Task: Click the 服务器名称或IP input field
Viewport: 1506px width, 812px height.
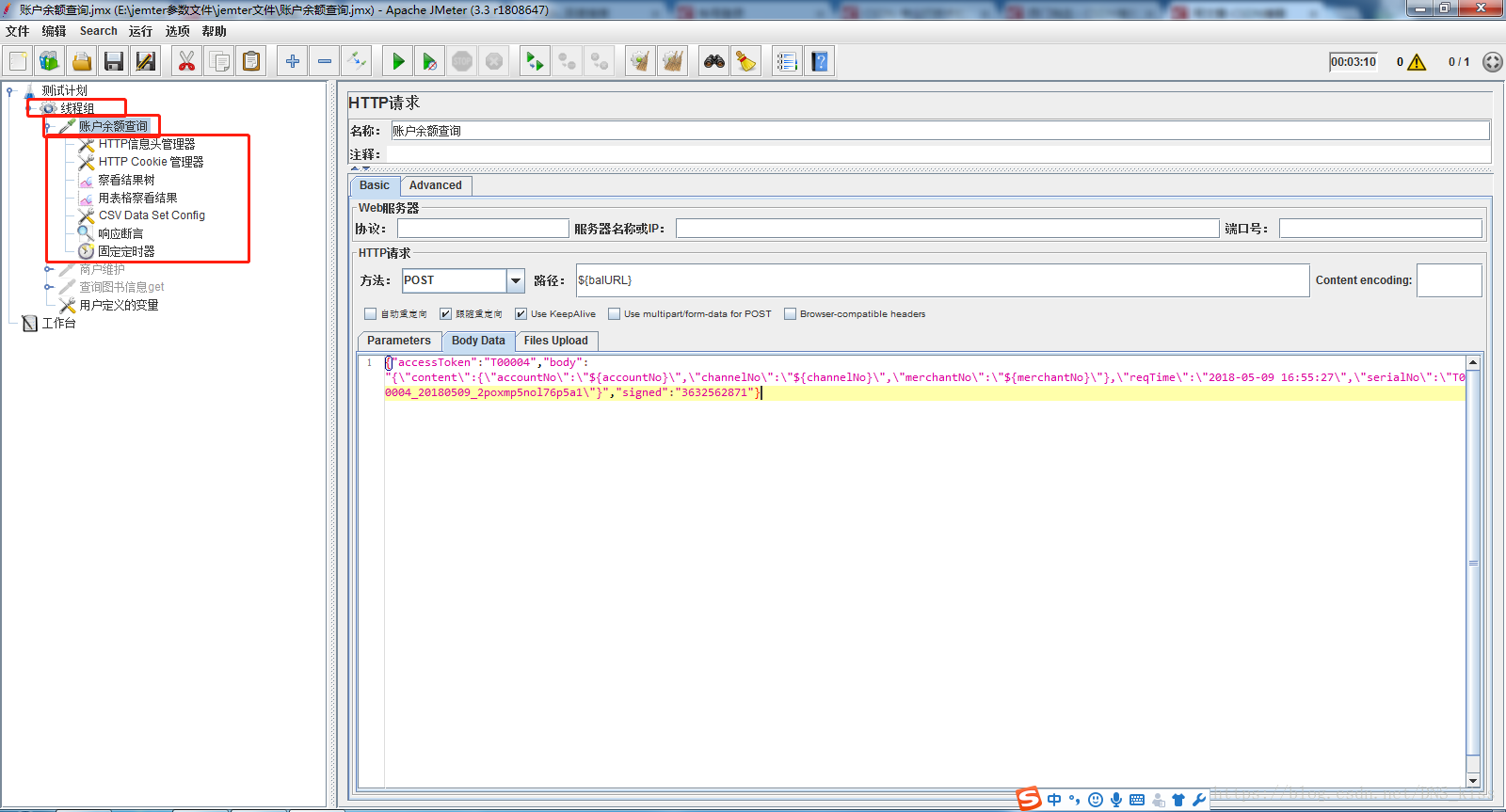Action: 947,229
